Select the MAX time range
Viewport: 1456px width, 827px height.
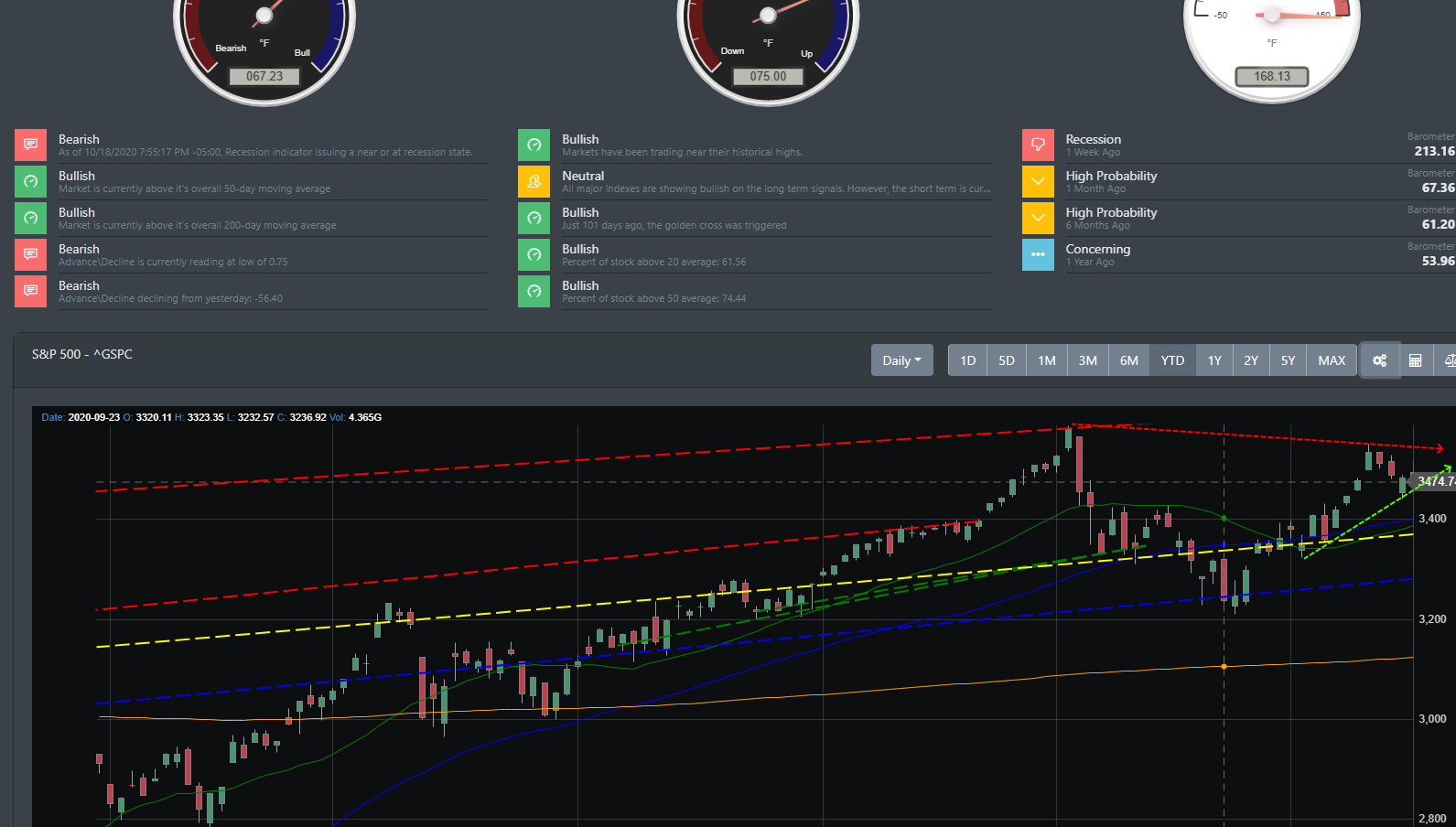point(1332,360)
